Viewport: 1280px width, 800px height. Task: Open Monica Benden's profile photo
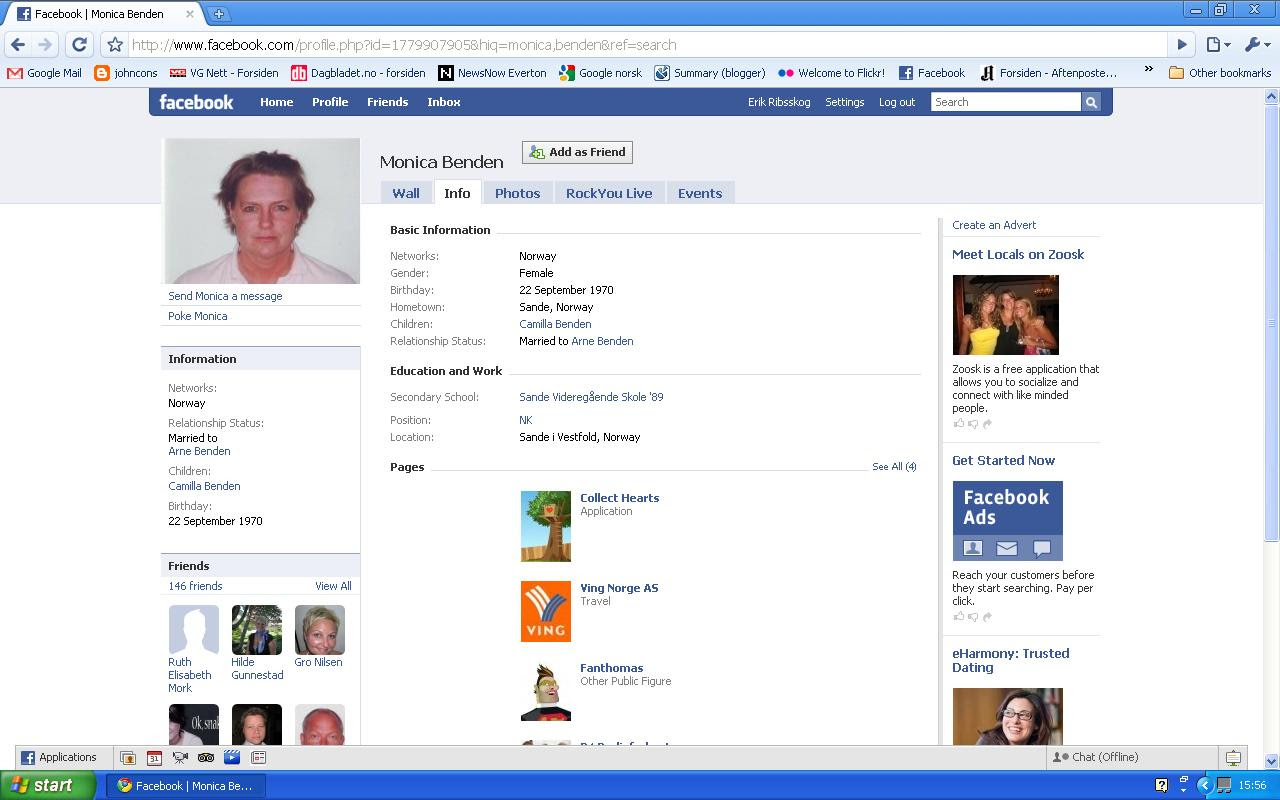click(x=262, y=211)
